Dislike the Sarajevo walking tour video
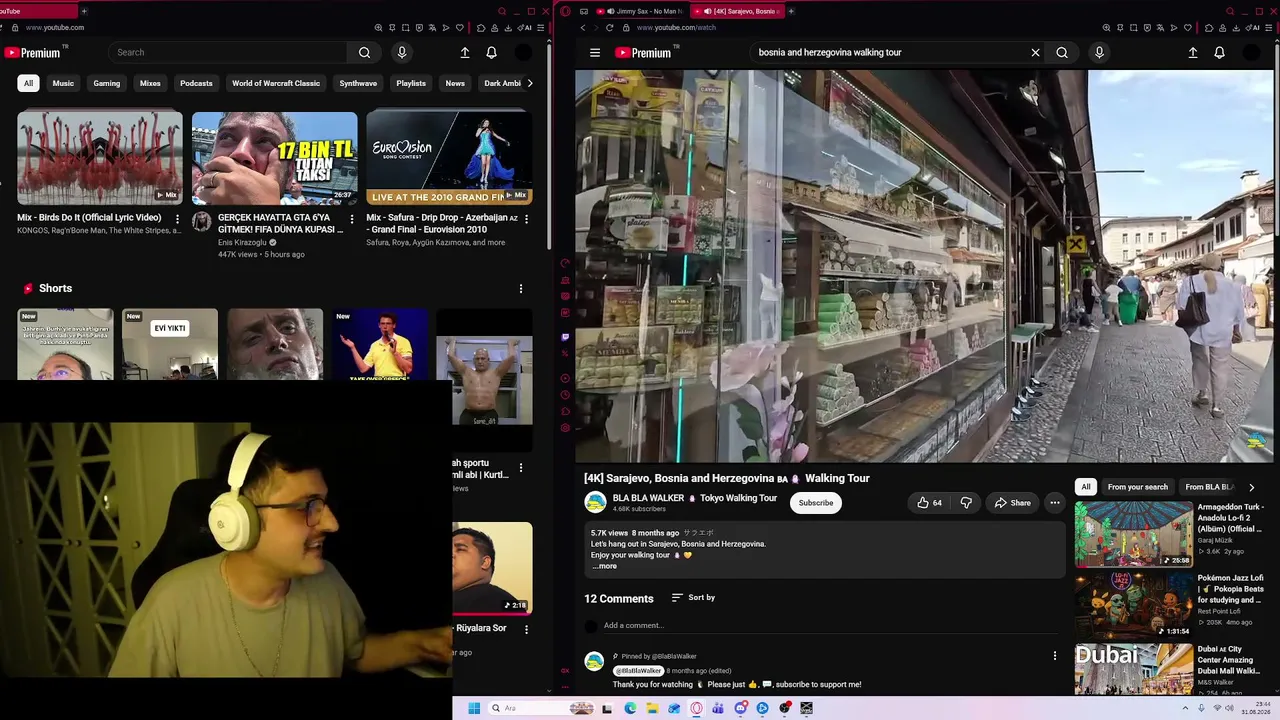Viewport: 1280px width, 720px height. 966,503
